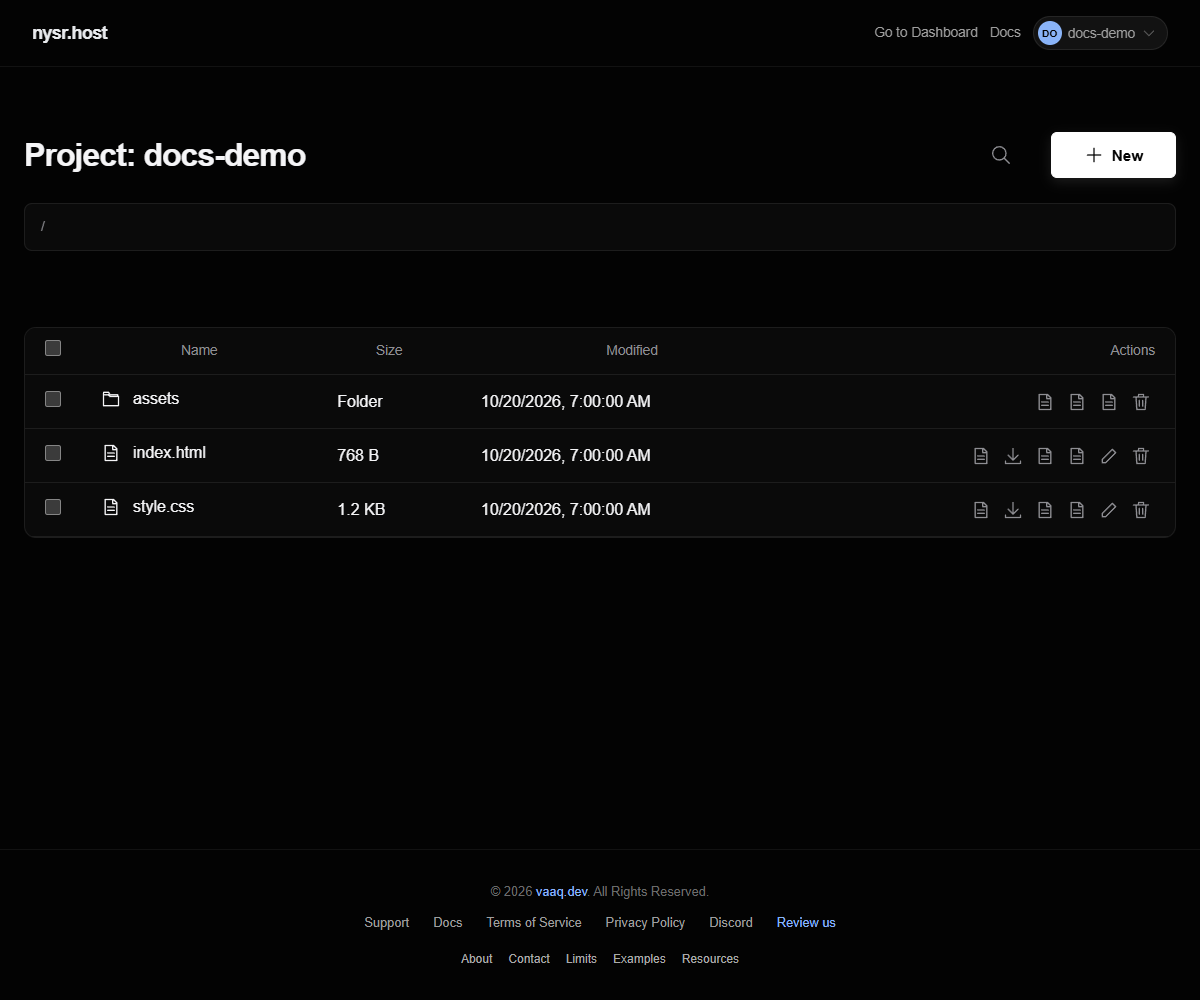Expand the docs-demo account dropdown chevron
Viewport: 1200px width, 1000px height.
coord(1149,33)
